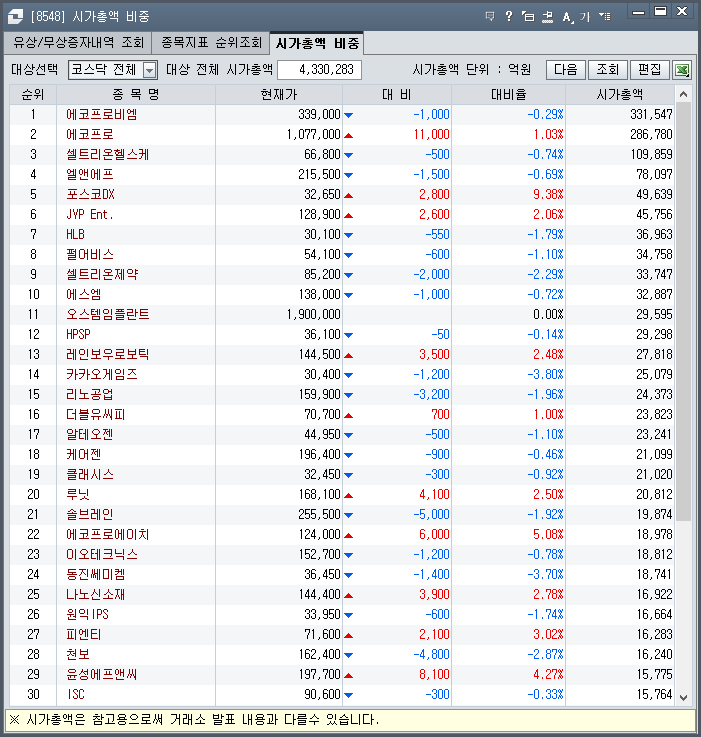Select 이오테크닉스 stock name
The image size is (701, 737).
(x=102, y=554)
